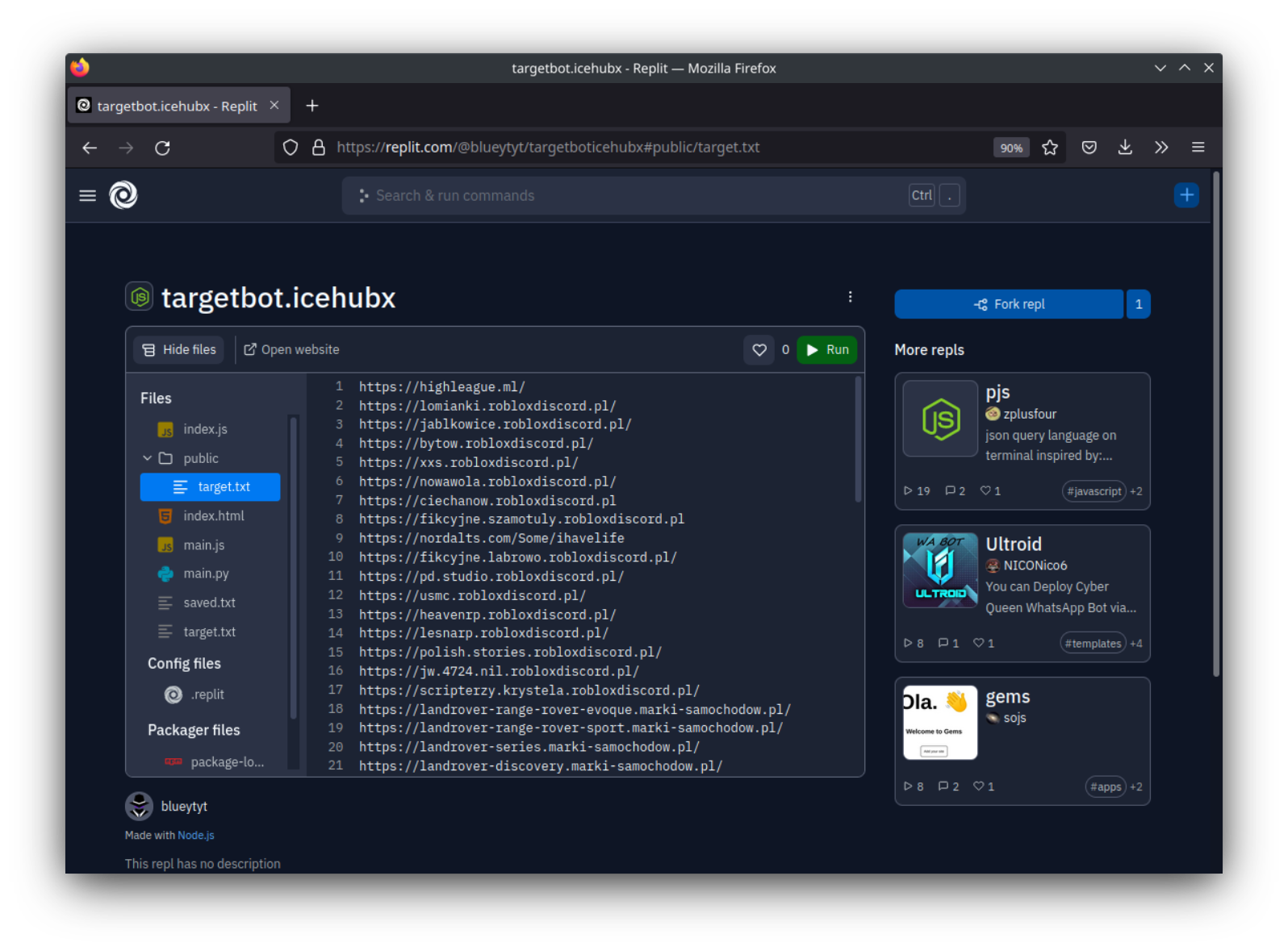1288x951 pixels.
Task: Click the public folder icon
Action: pos(165,458)
